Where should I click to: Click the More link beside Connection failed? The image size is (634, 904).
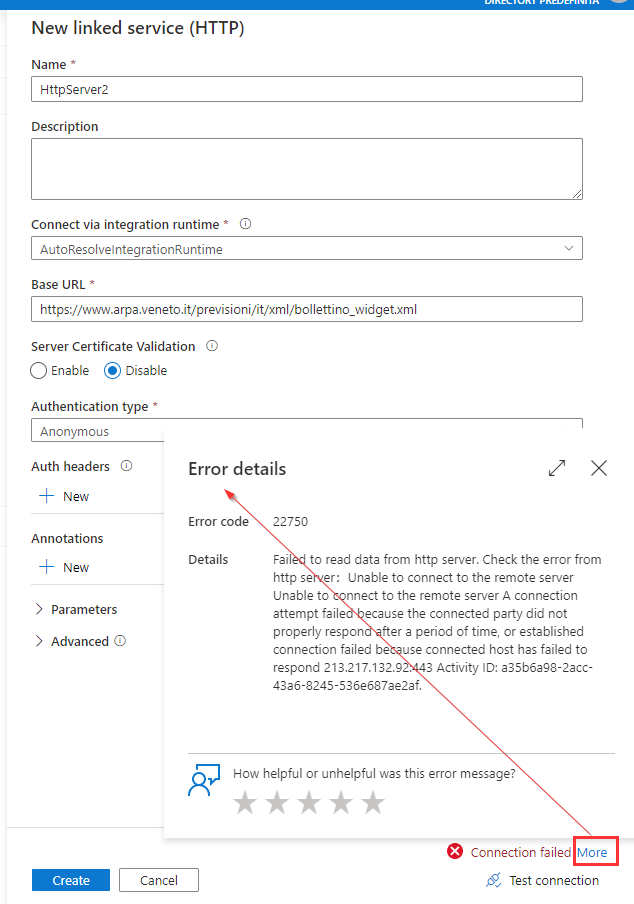(x=593, y=852)
